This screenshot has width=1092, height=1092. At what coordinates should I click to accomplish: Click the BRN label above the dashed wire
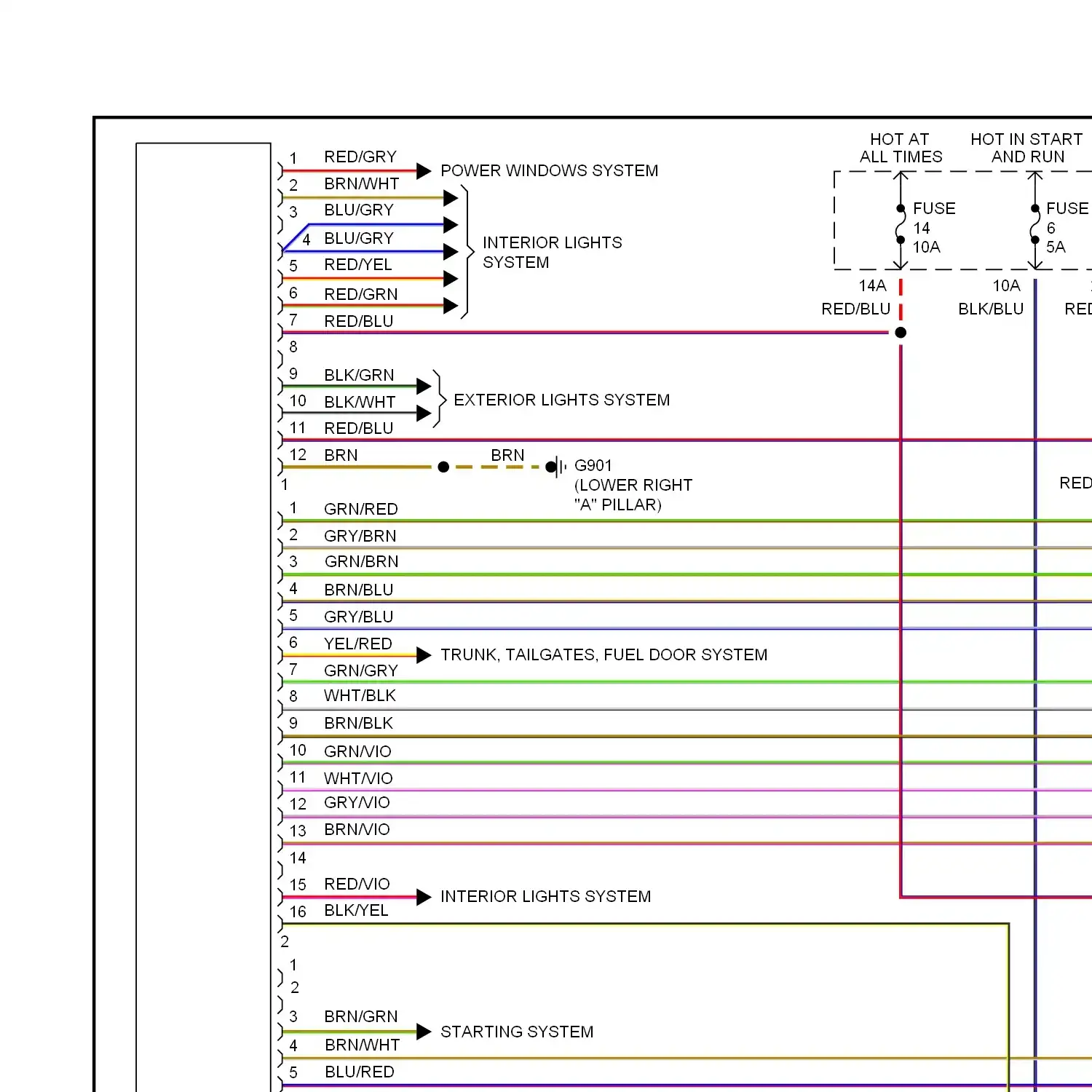(x=507, y=456)
